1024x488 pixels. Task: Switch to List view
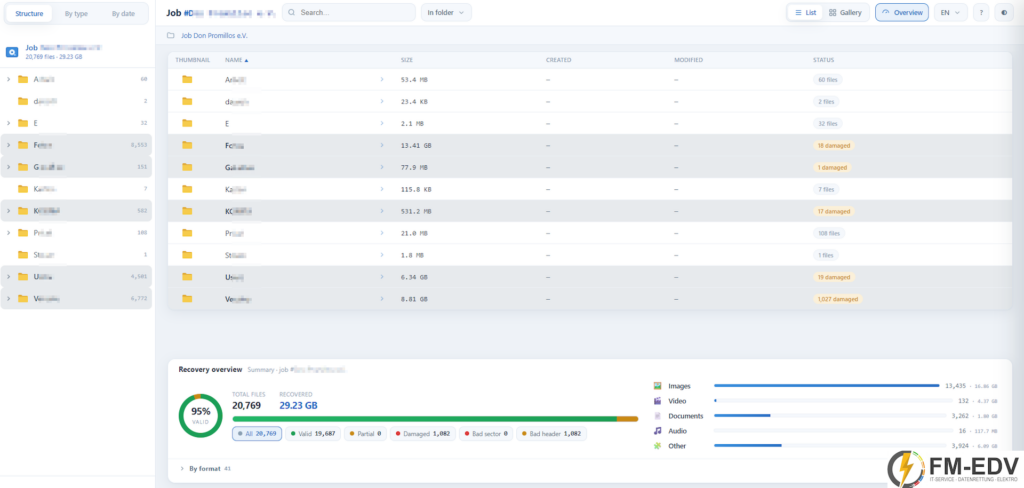tap(805, 12)
